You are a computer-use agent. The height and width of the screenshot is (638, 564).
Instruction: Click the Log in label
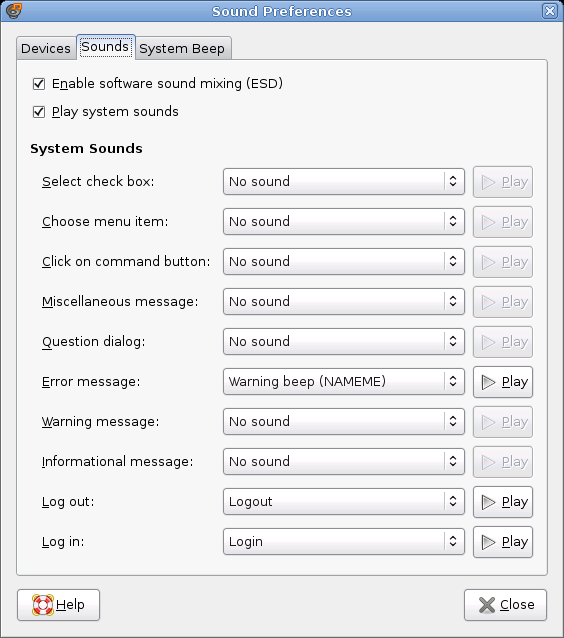pos(63,542)
